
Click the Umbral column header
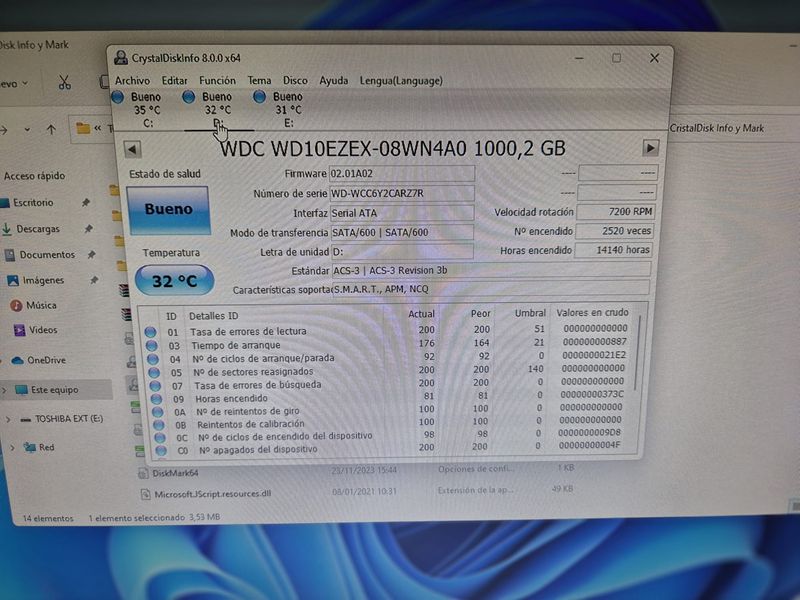[x=530, y=313]
